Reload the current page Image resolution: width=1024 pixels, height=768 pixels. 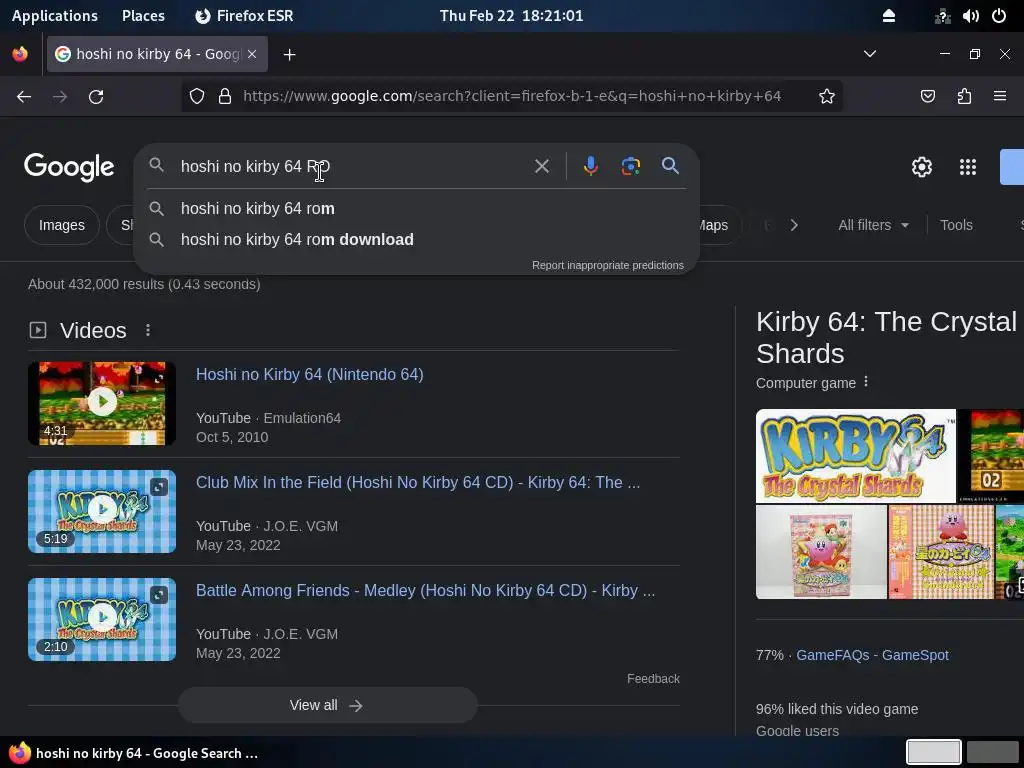pyautogui.click(x=96, y=97)
